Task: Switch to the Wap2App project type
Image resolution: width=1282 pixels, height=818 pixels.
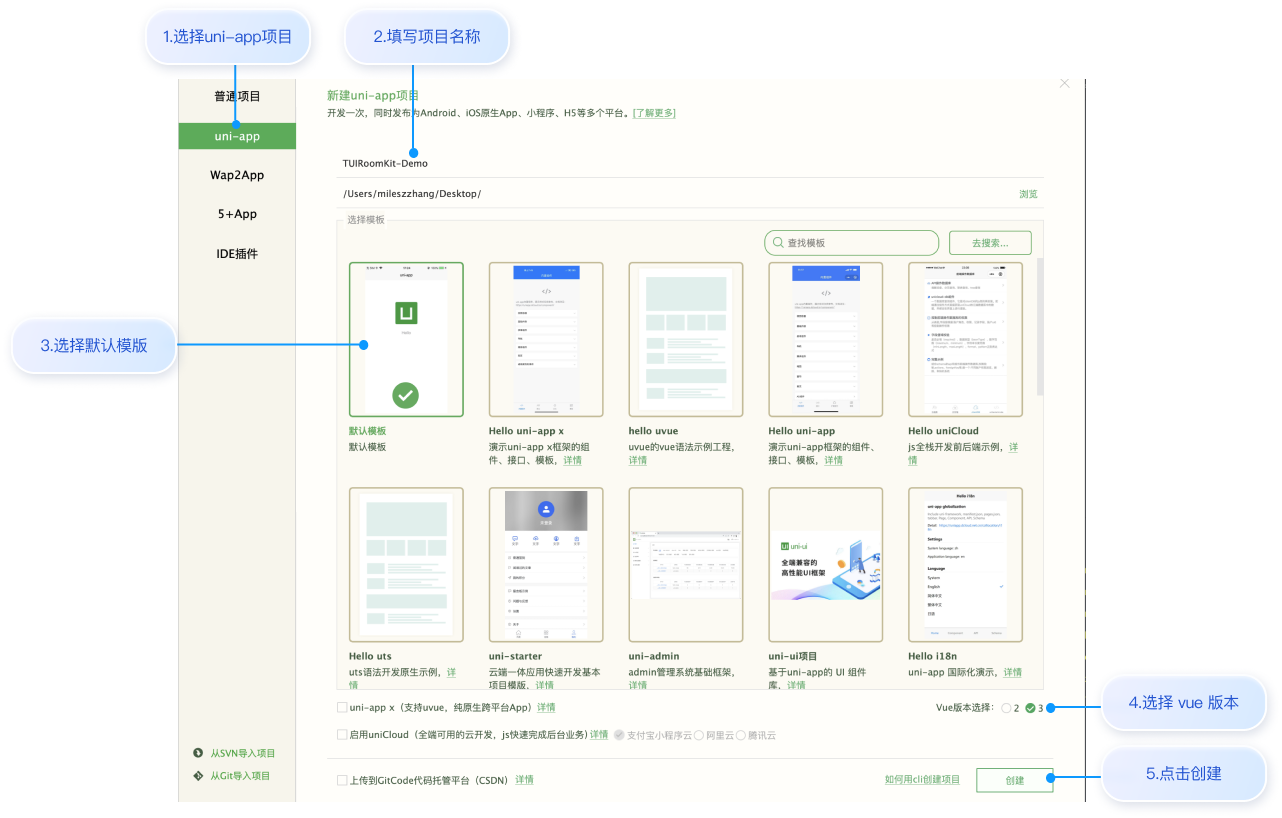Action: [x=237, y=175]
